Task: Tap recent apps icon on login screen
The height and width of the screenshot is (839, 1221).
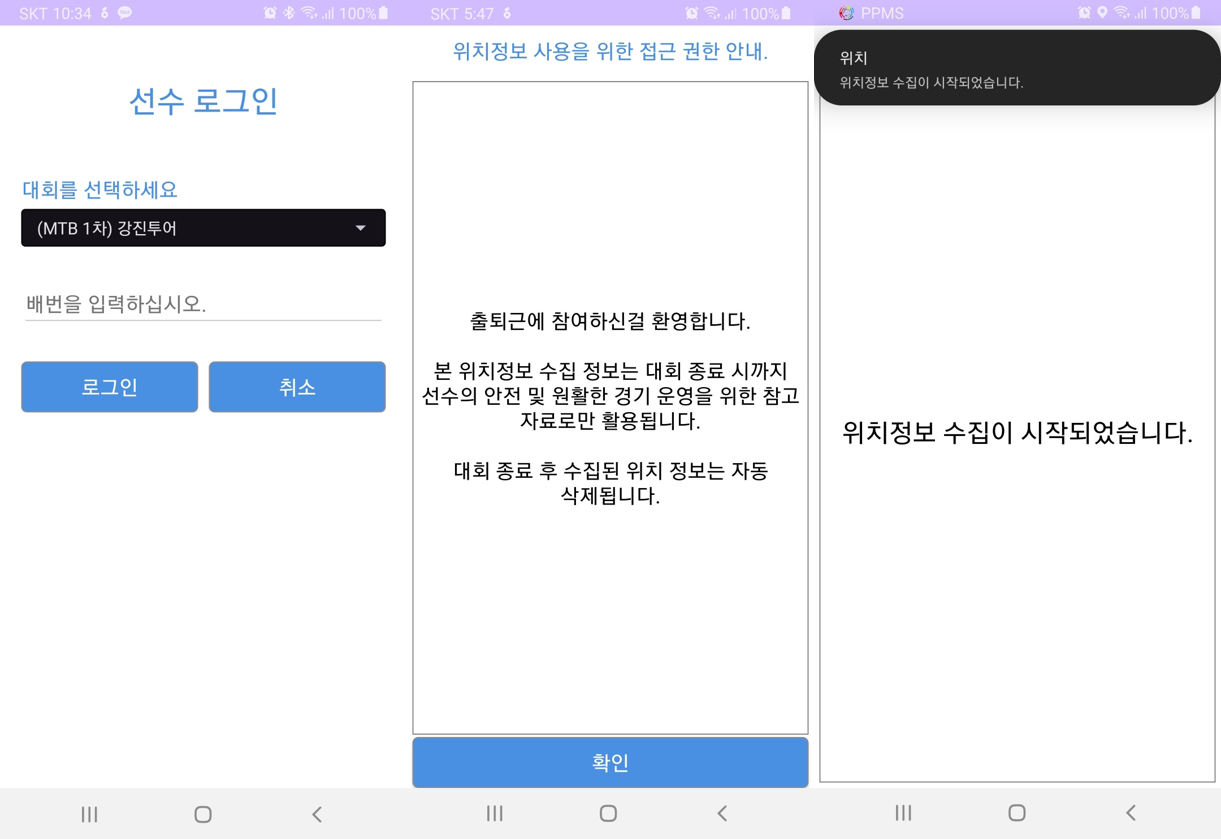Action: point(89,814)
